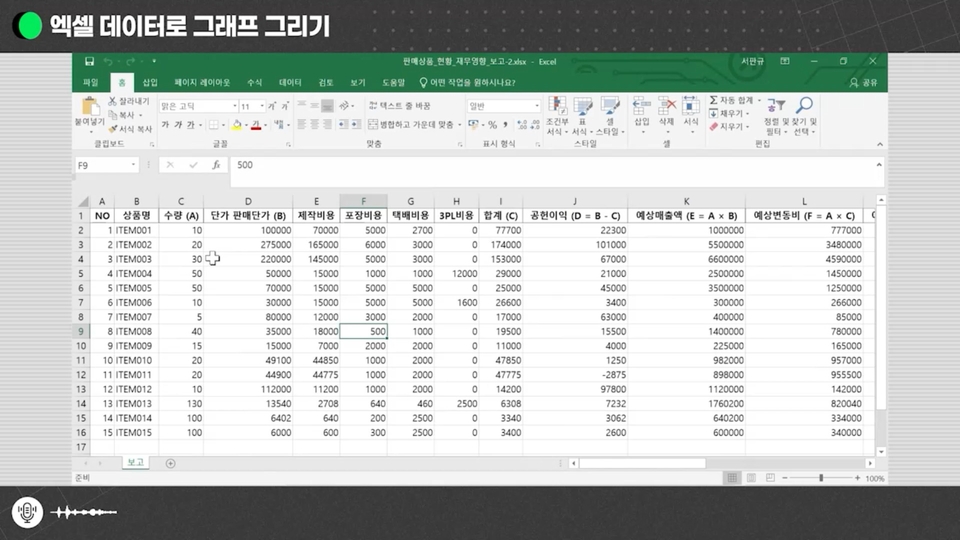Screen dimensions: 960x540
Task: Toggle Underline (underlined 가) formatting
Action: pos(190,125)
